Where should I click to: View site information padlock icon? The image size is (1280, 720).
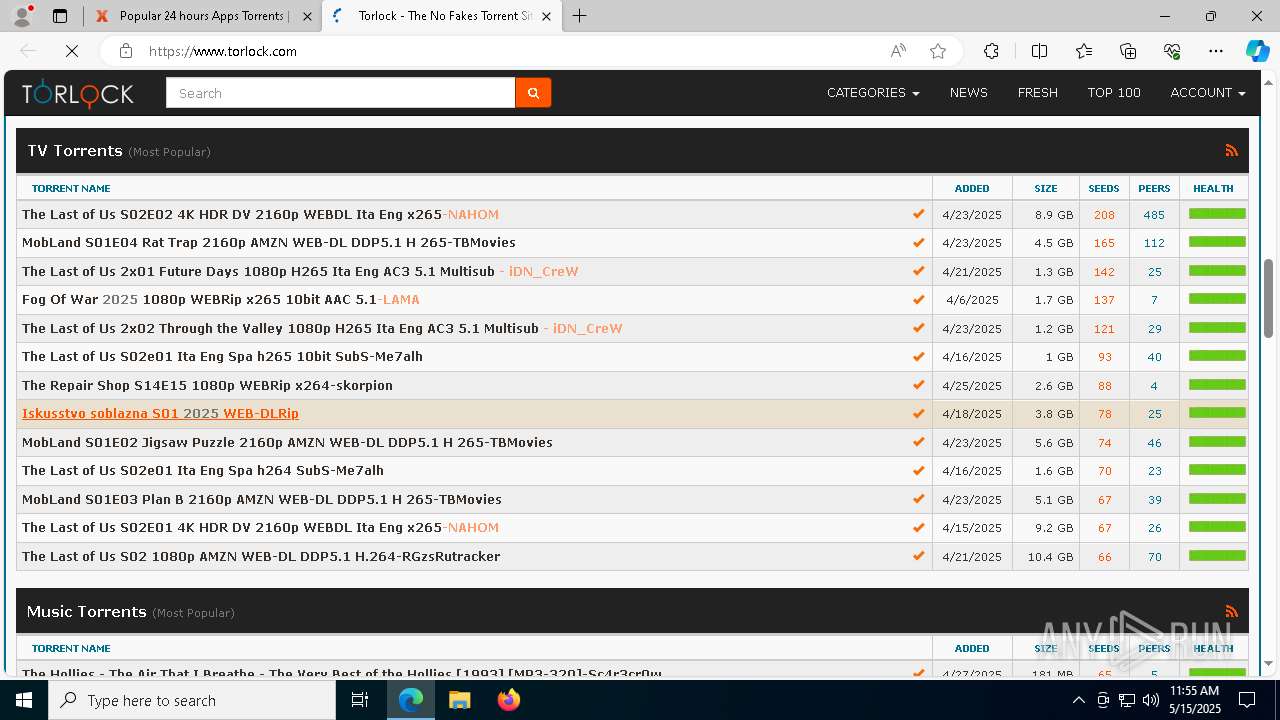(x=125, y=51)
